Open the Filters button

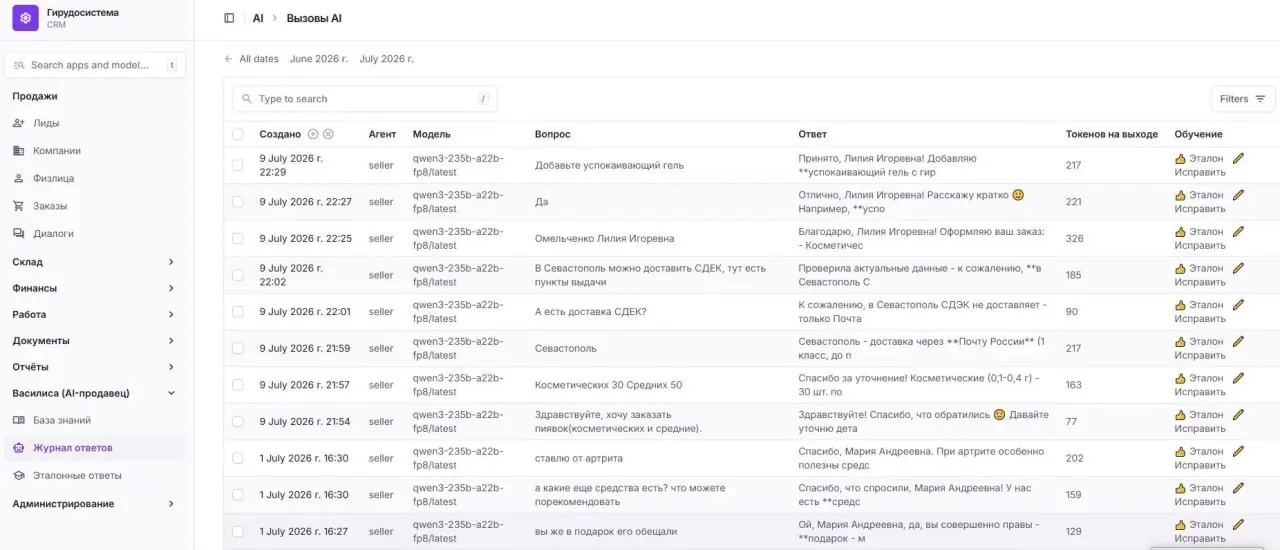pos(1243,99)
